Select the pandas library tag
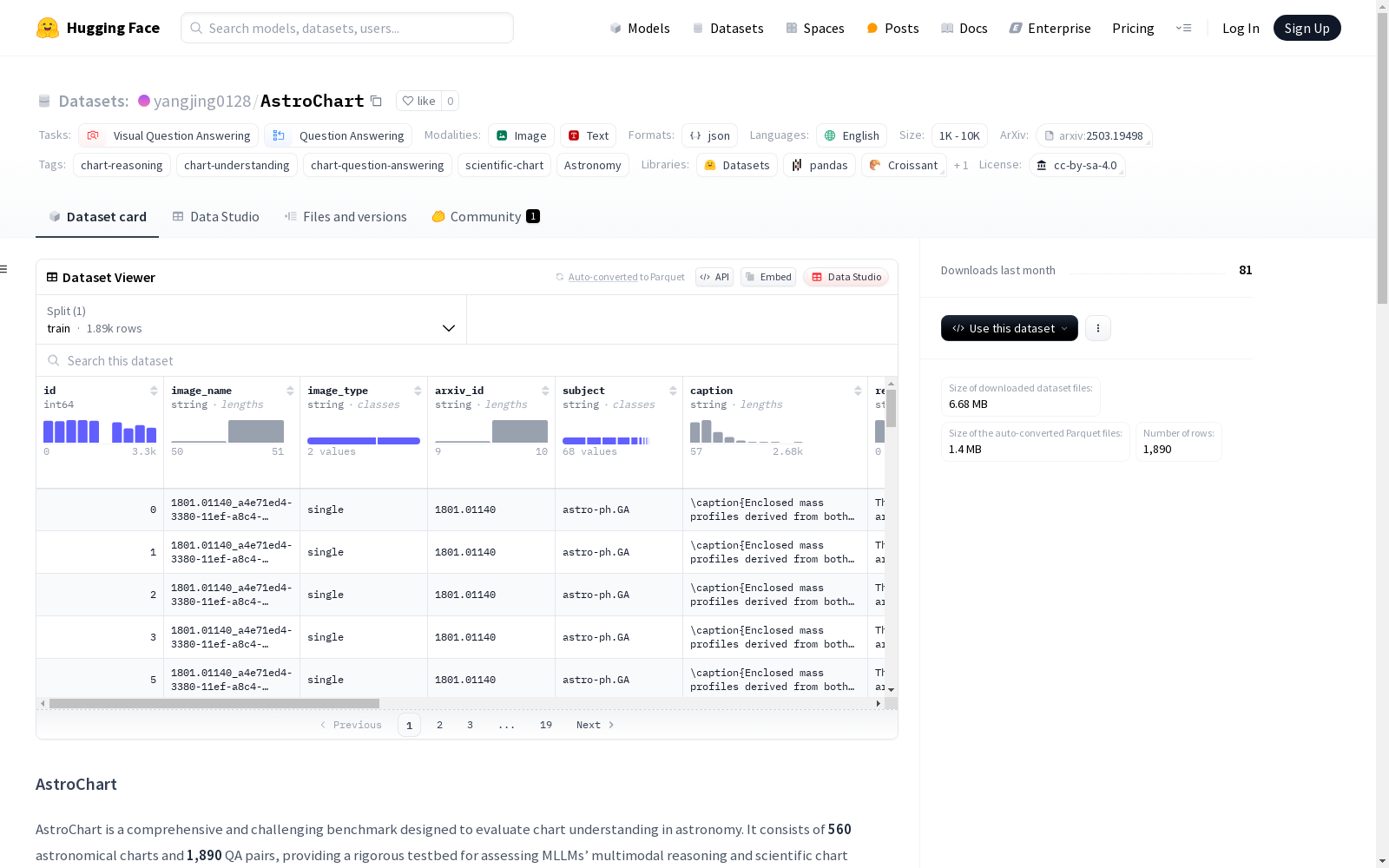Image resolution: width=1389 pixels, height=868 pixels. (x=820, y=165)
